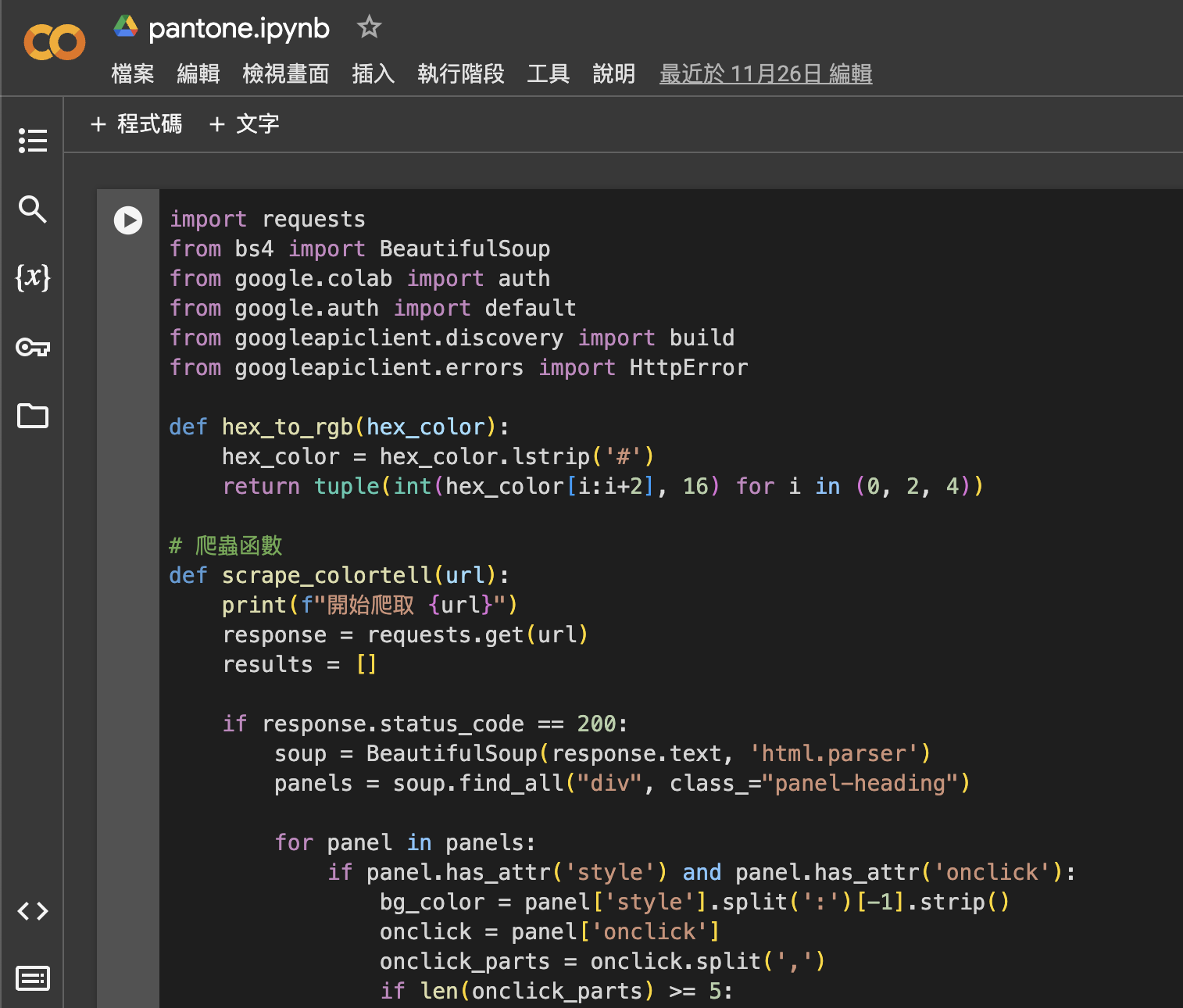The width and height of the screenshot is (1183, 1008).
Task: Click the Google Drive icon beside pantone.ipynb
Action: 126,27
